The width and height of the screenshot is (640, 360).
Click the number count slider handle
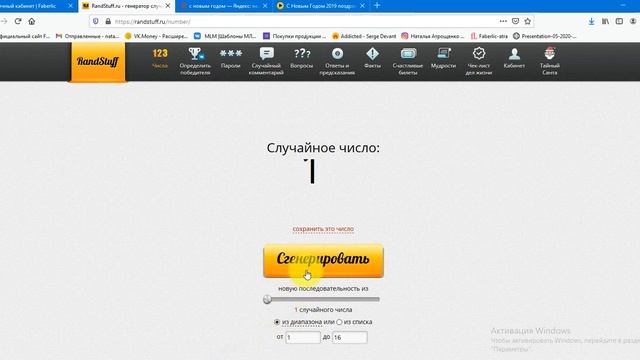pyautogui.click(x=267, y=299)
